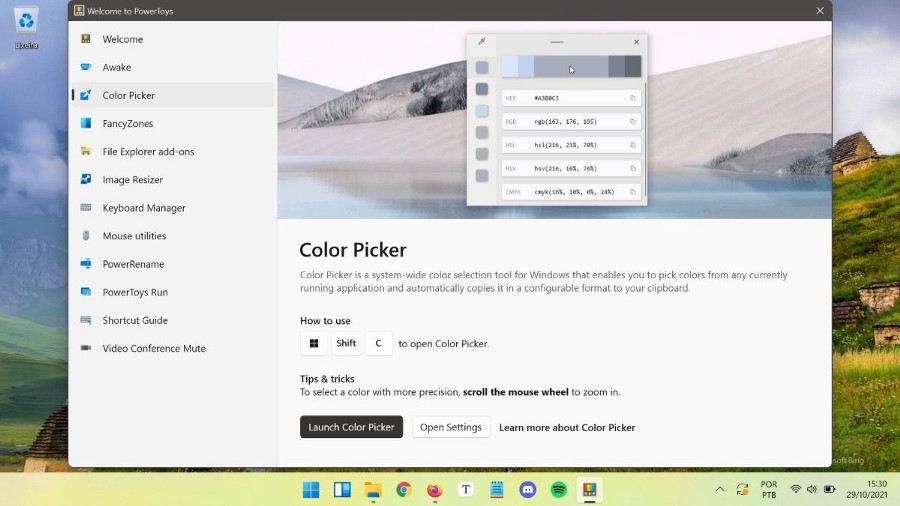Click the Windows key shortcut tile
The width and height of the screenshot is (900, 506).
[x=314, y=343]
